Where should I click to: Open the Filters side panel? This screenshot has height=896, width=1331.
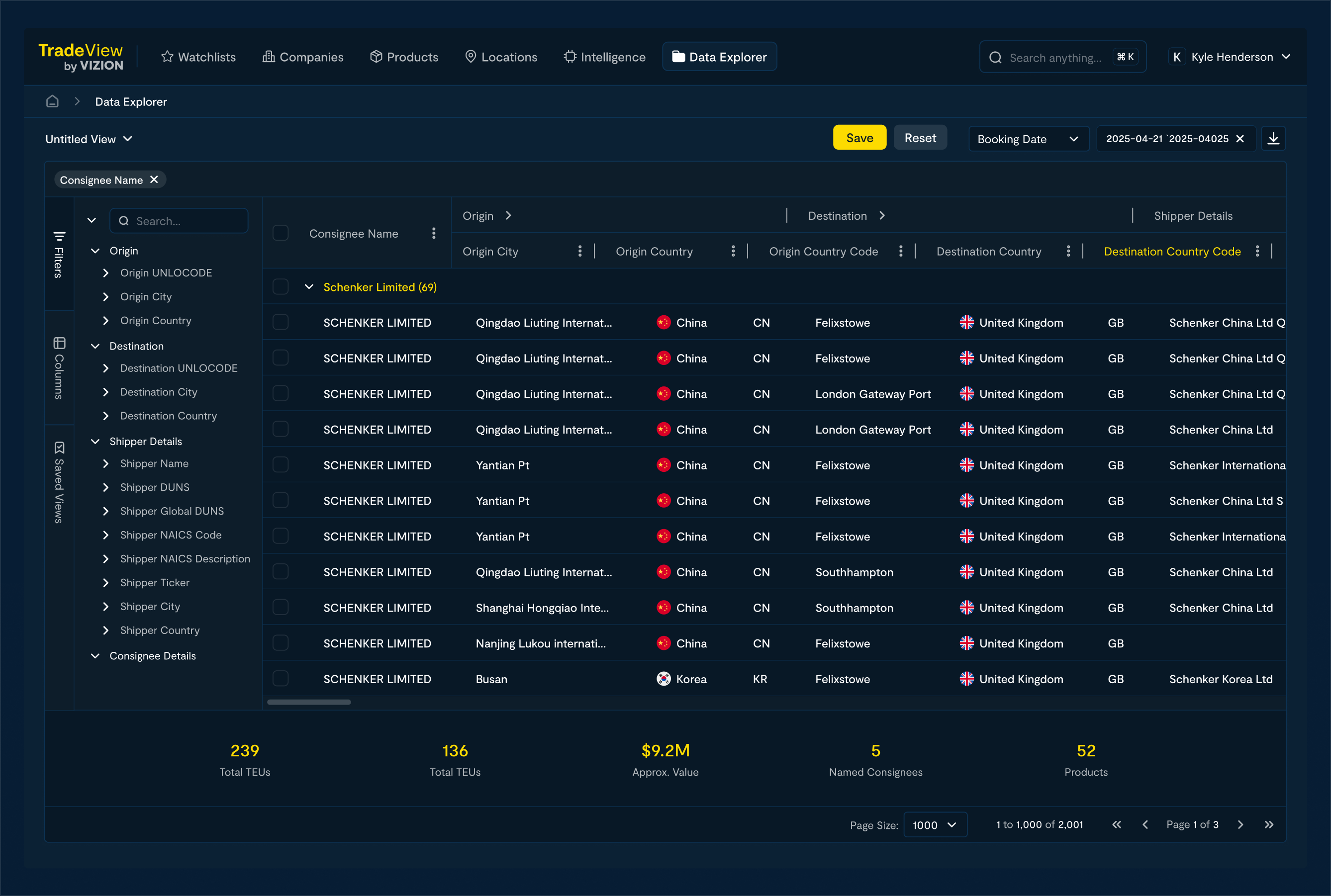pos(59,255)
